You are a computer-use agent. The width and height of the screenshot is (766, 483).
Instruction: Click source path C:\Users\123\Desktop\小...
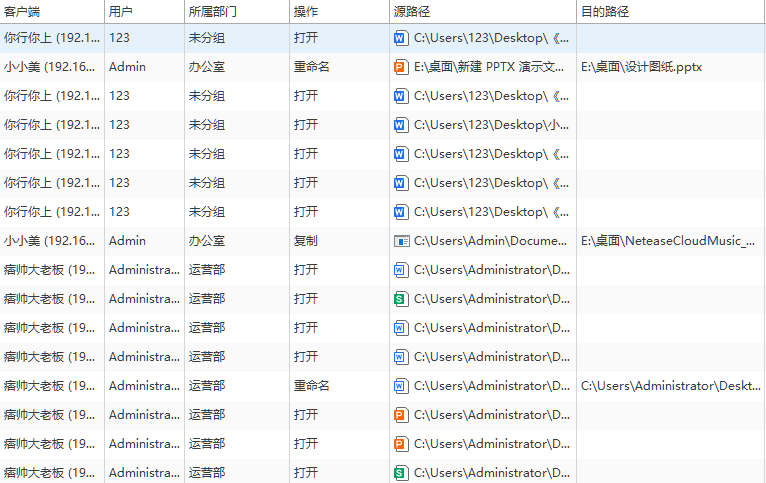click(491, 125)
